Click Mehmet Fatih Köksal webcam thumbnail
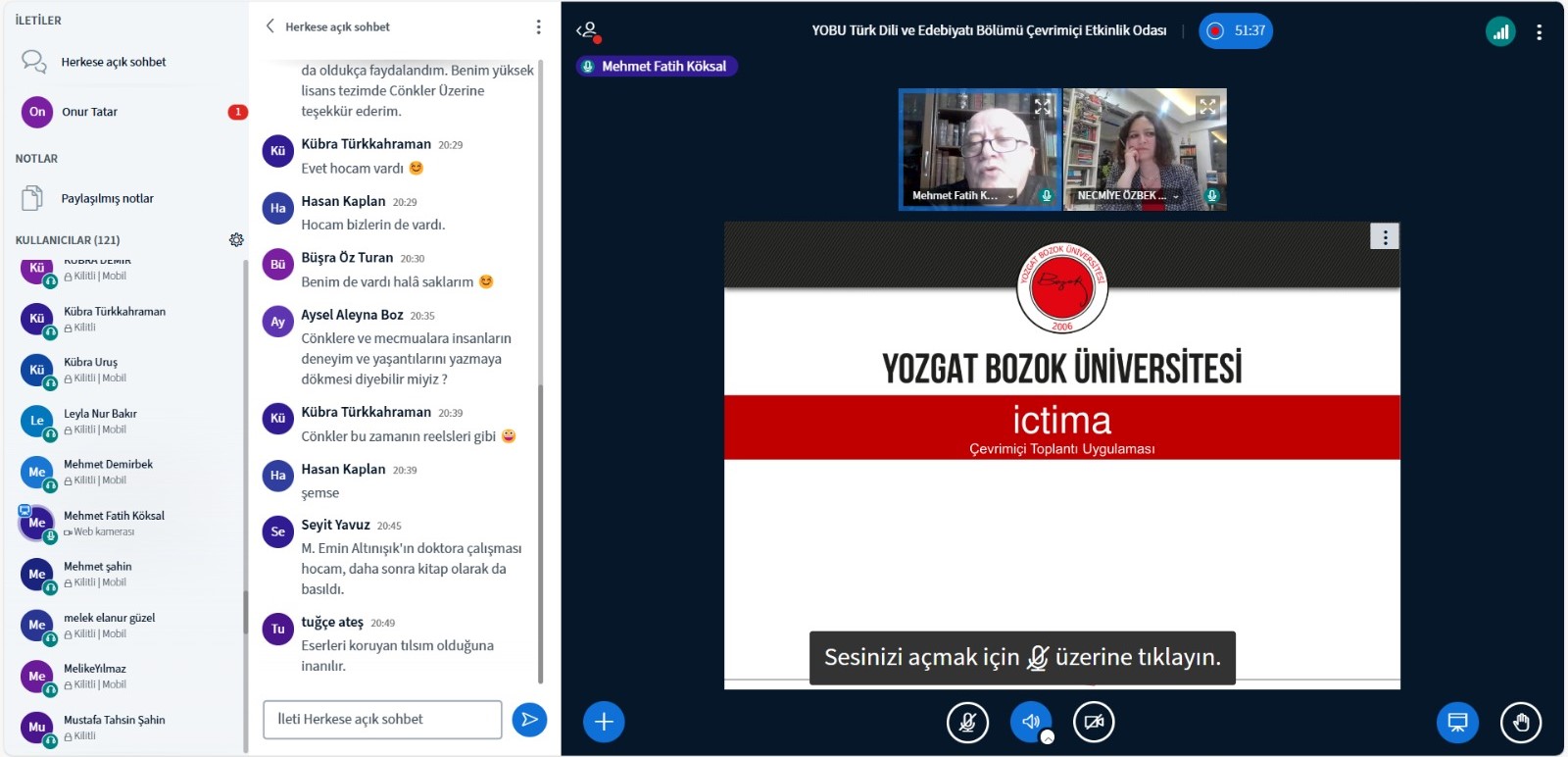 tap(980, 149)
